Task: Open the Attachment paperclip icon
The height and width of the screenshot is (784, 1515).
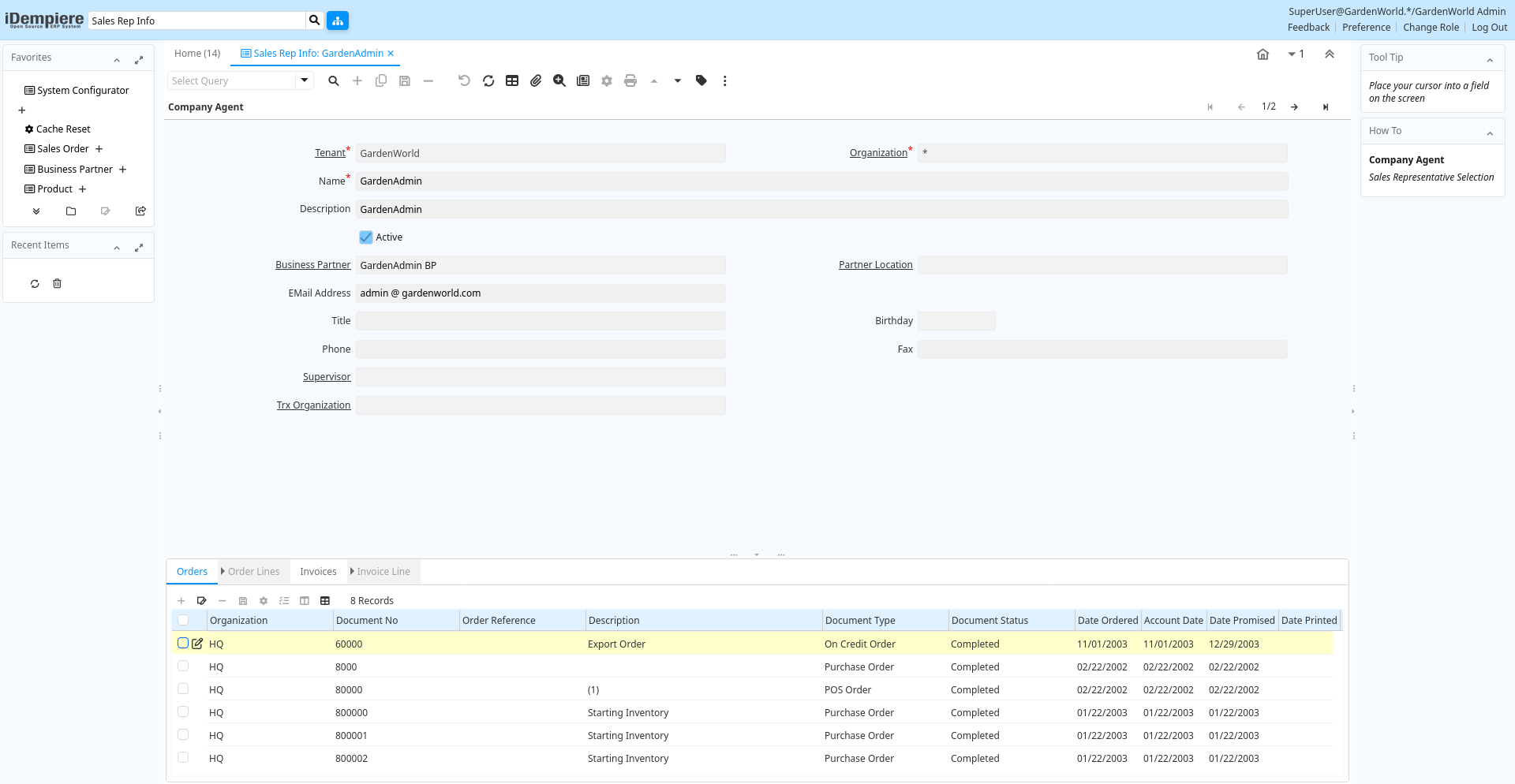Action: (536, 80)
